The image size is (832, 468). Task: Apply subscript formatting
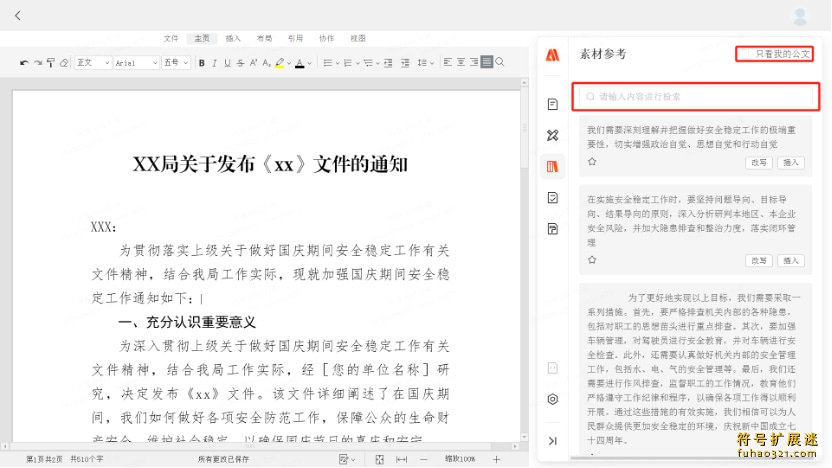(266, 63)
